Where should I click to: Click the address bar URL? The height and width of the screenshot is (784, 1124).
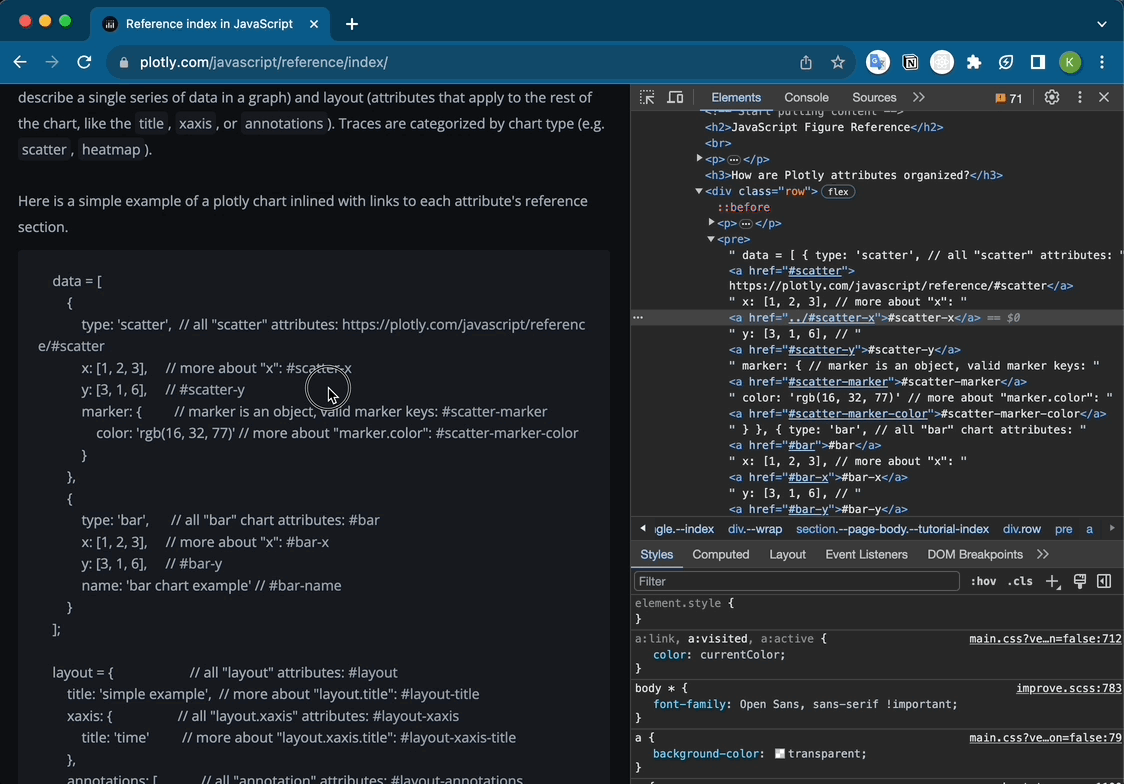[264, 62]
